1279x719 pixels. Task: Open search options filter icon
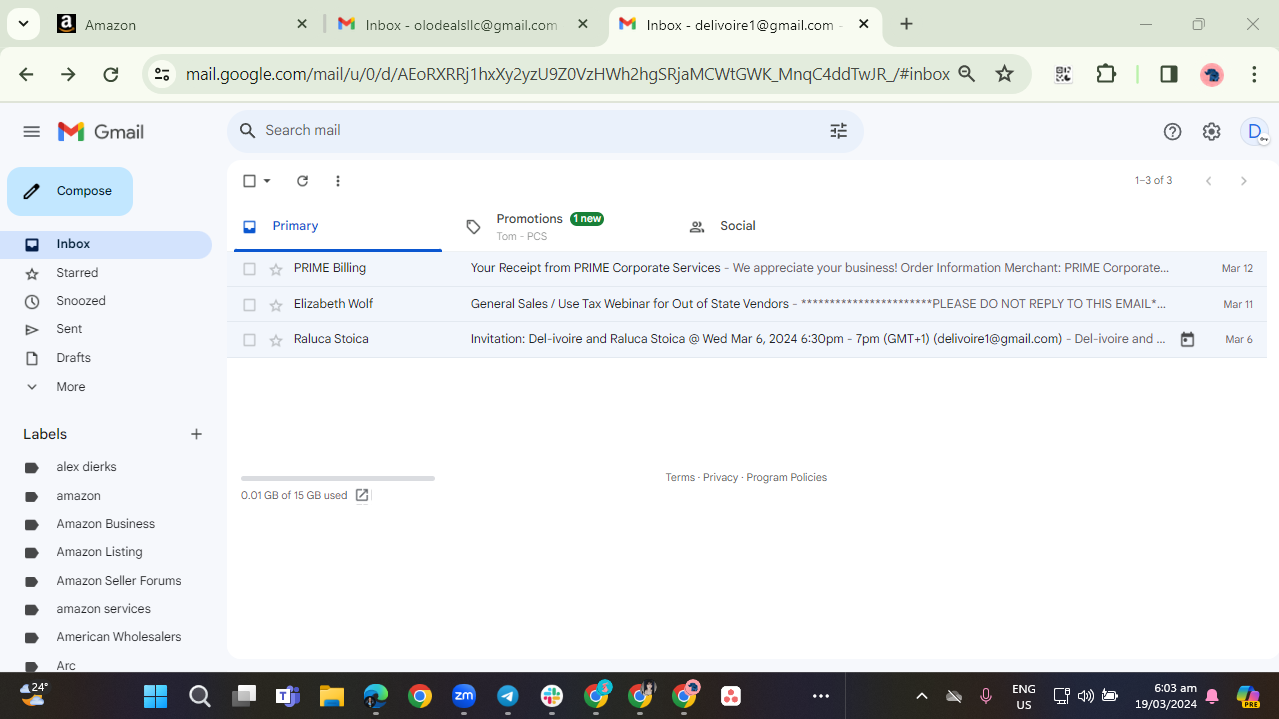click(838, 131)
